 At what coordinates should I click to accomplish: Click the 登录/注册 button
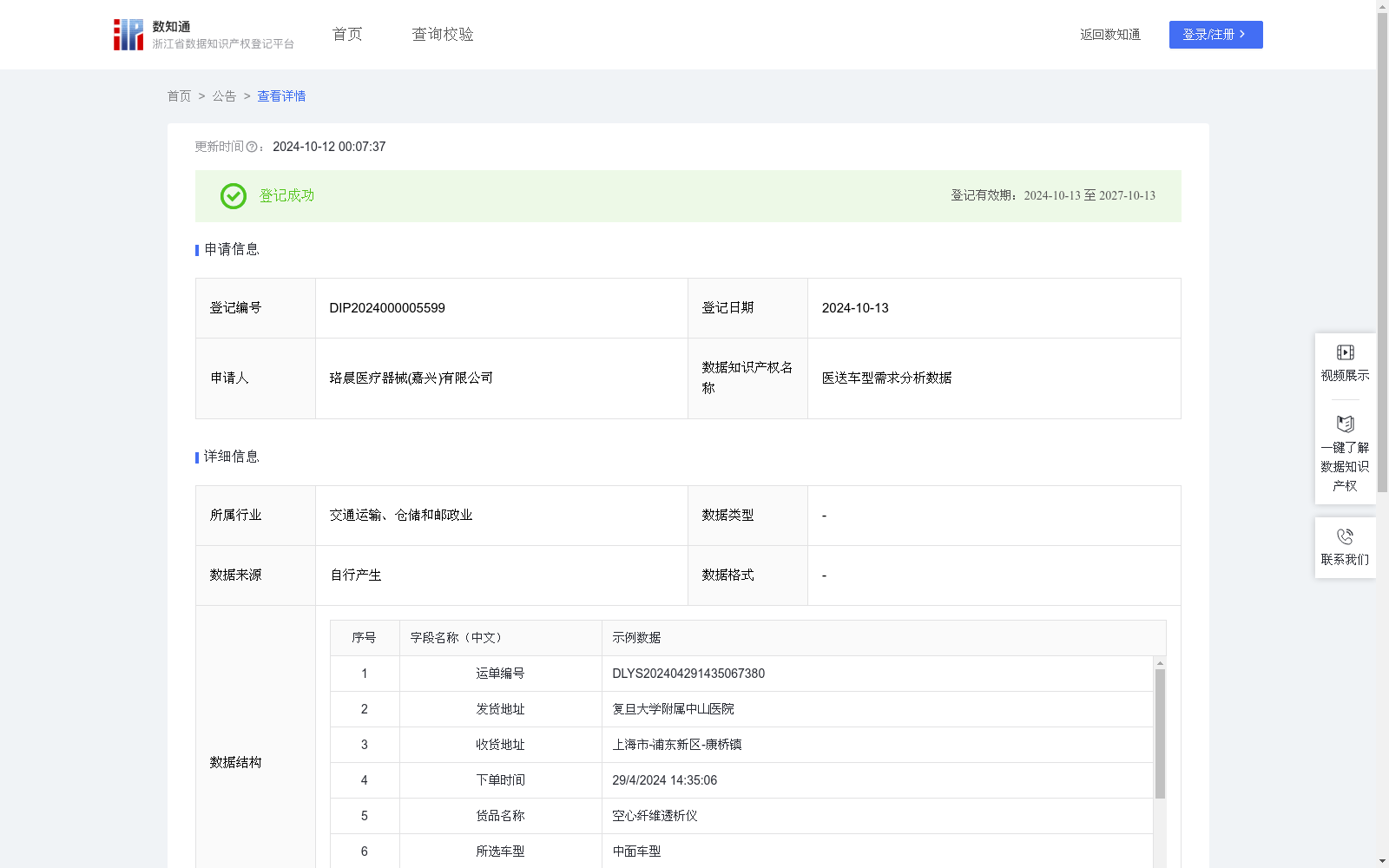click(x=1215, y=35)
